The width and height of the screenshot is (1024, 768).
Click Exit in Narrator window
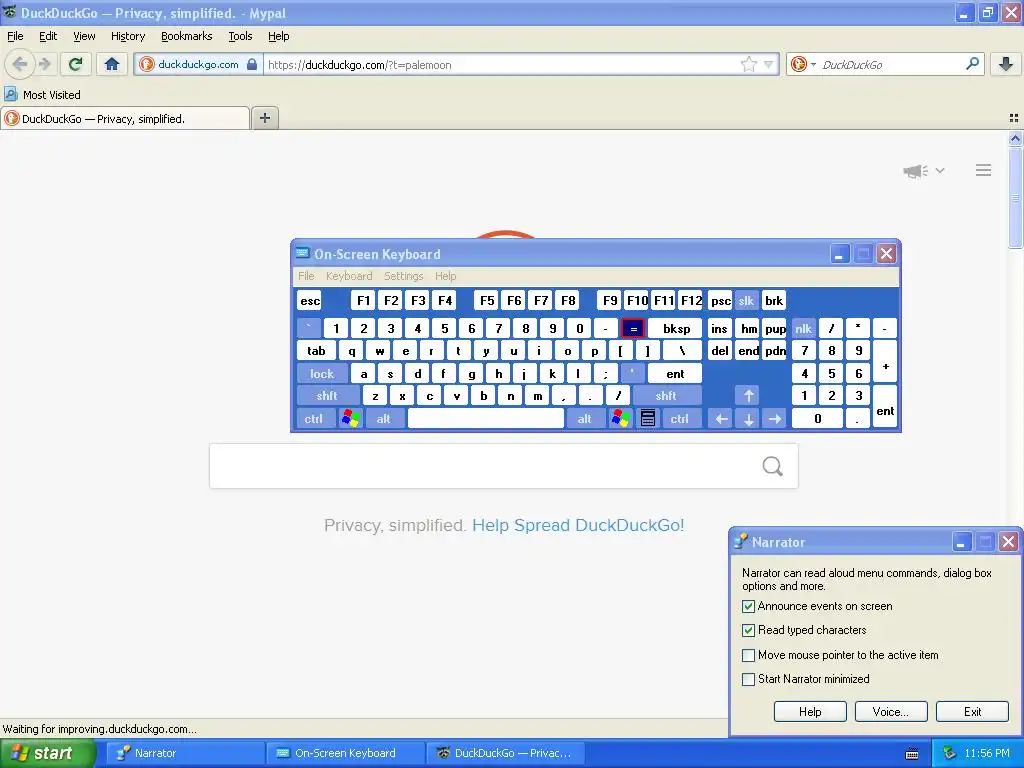pyautogui.click(x=972, y=712)
